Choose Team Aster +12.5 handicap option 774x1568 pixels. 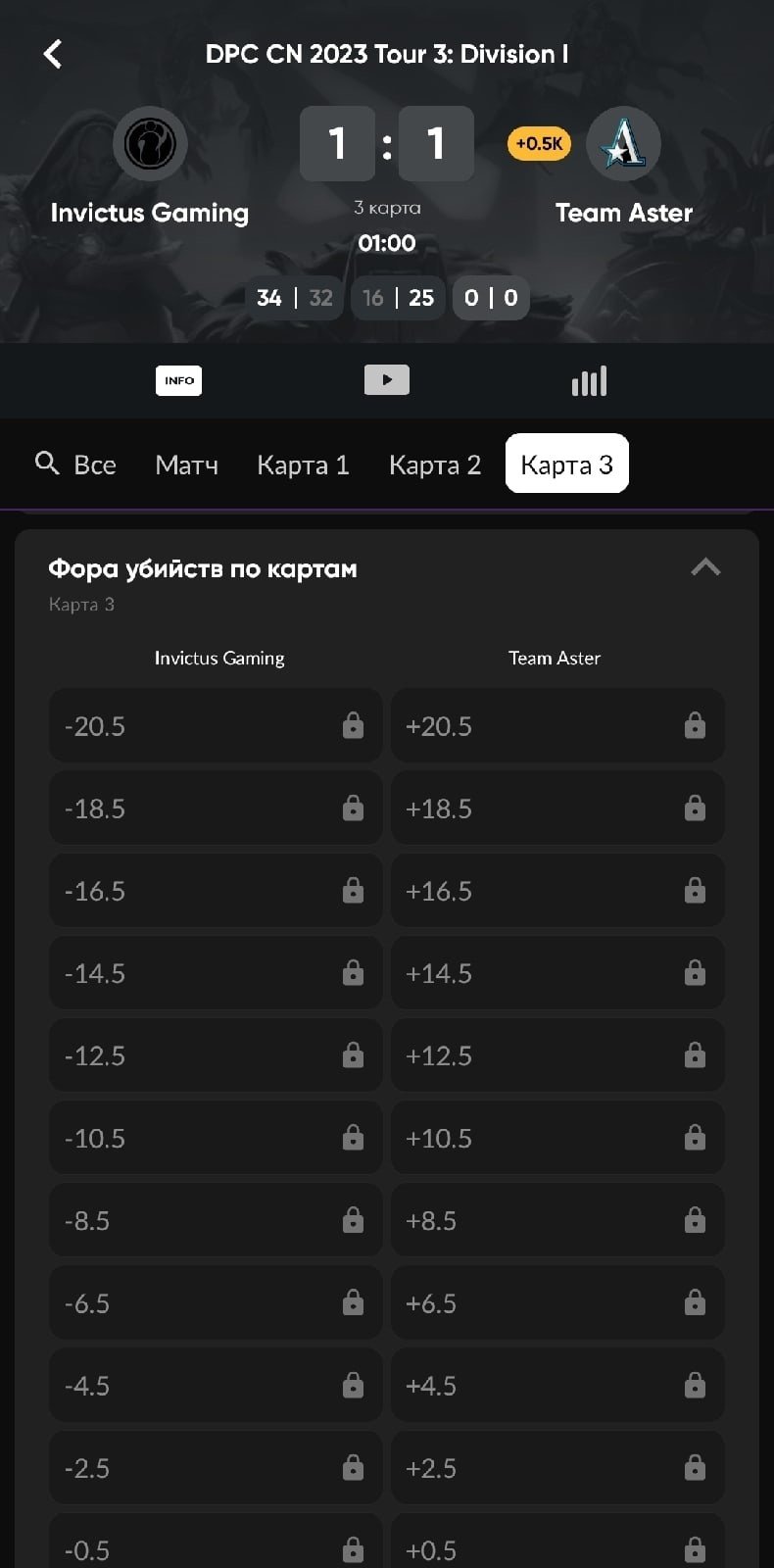pyautogui.click(x=557, y=1055)
